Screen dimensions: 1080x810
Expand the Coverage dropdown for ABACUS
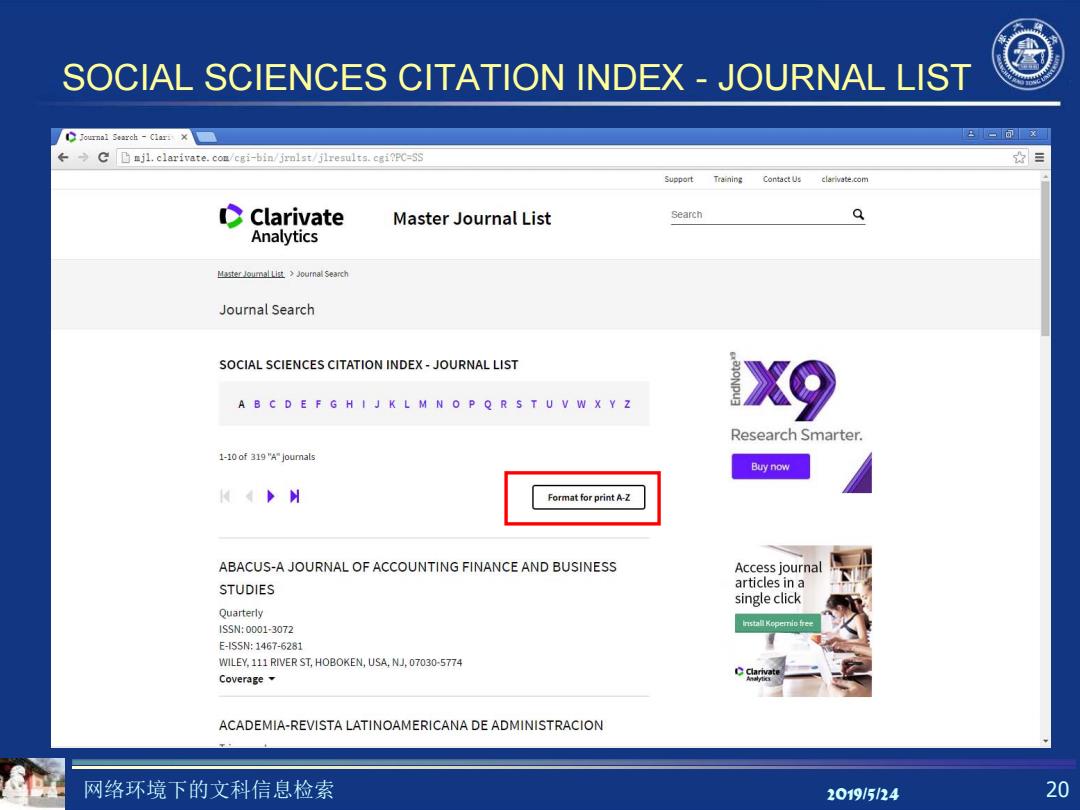(247, 679)
